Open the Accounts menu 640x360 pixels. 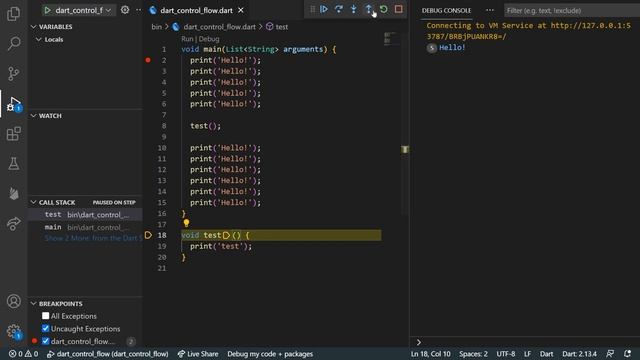click(x=13, y=301)
